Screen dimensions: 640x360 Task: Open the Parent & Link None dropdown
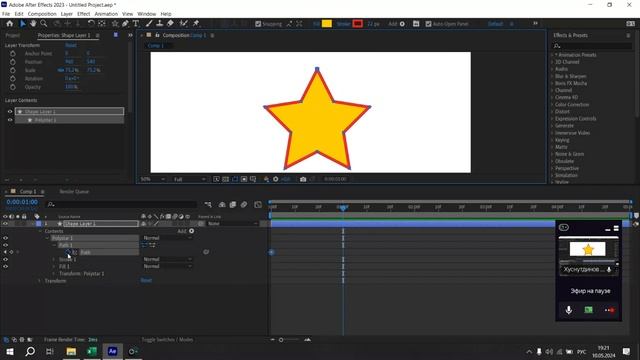pyautogui.click(x=233, y=224)
